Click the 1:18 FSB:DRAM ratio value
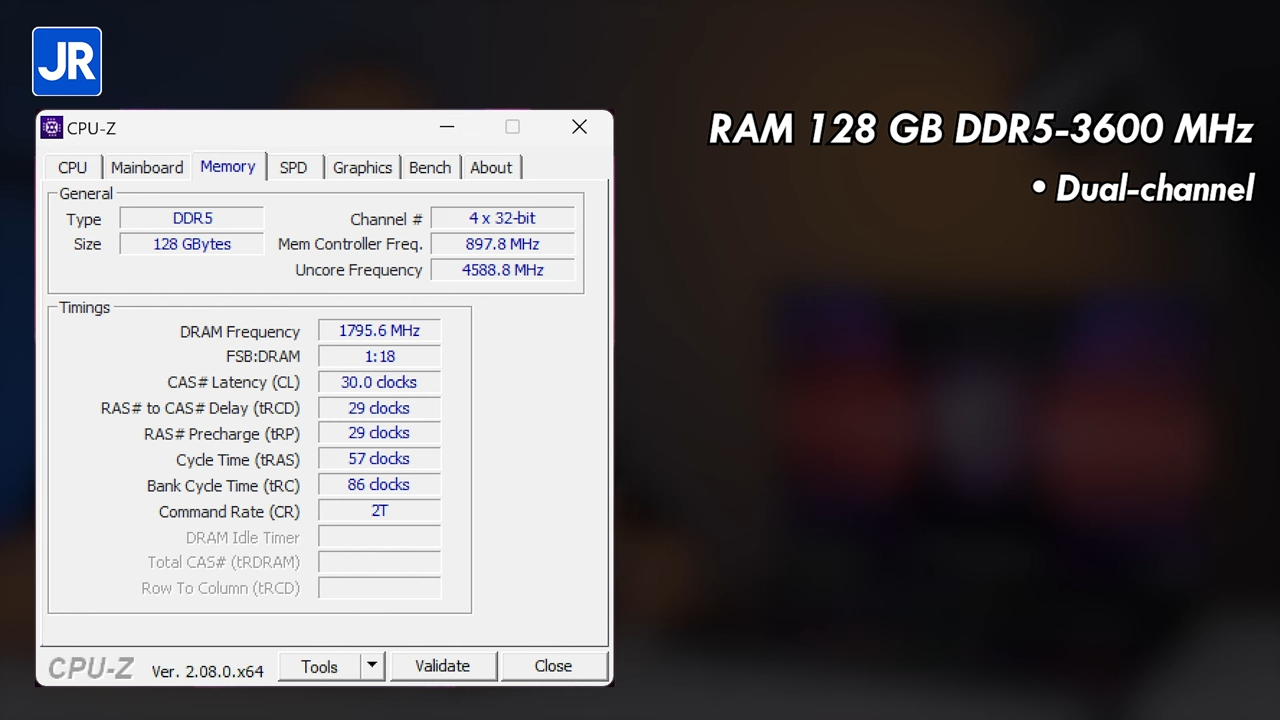Viewport: 1280px width, 720px height. [379, 356]
